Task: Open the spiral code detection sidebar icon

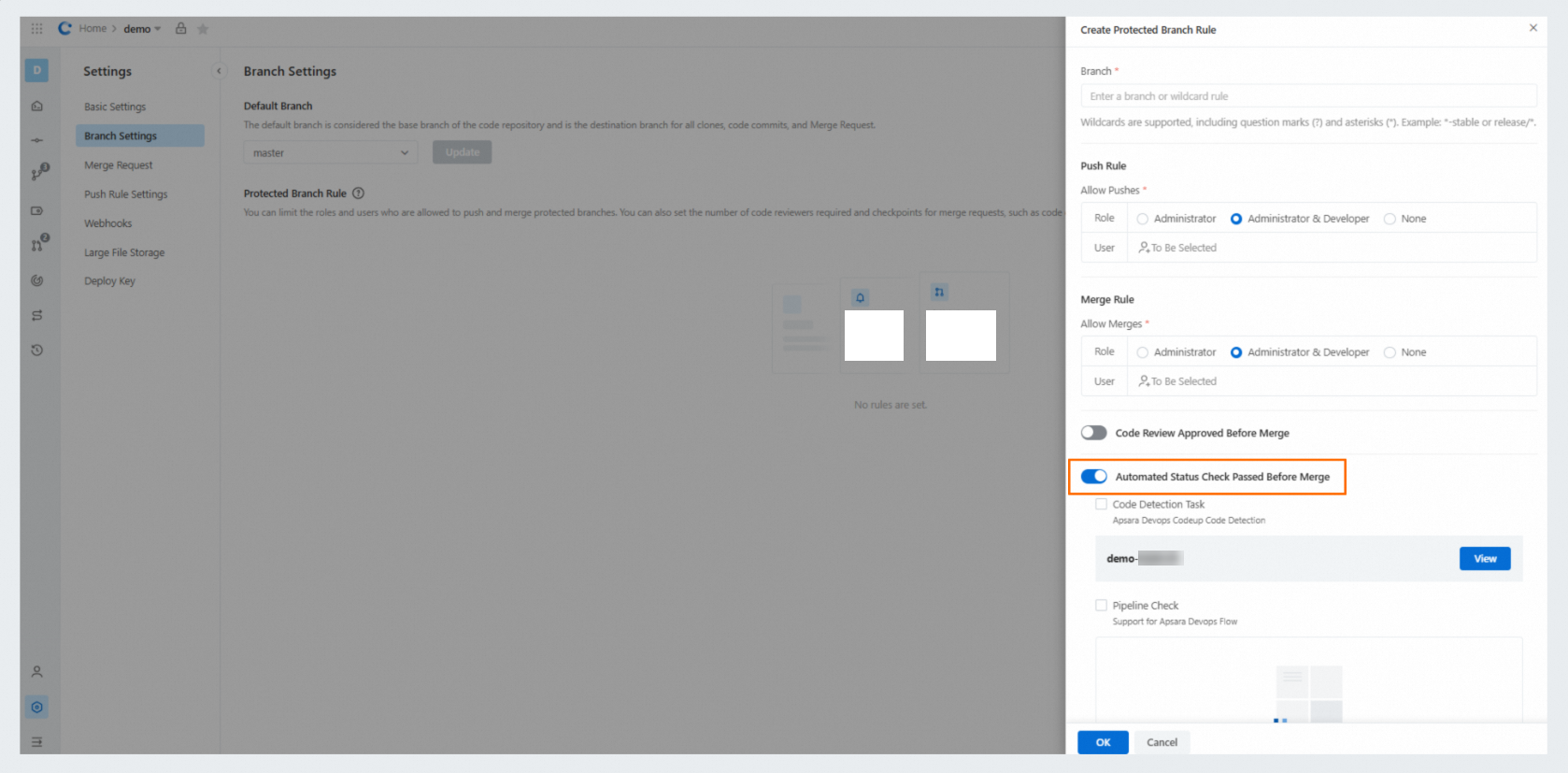Action: [37, 280]
